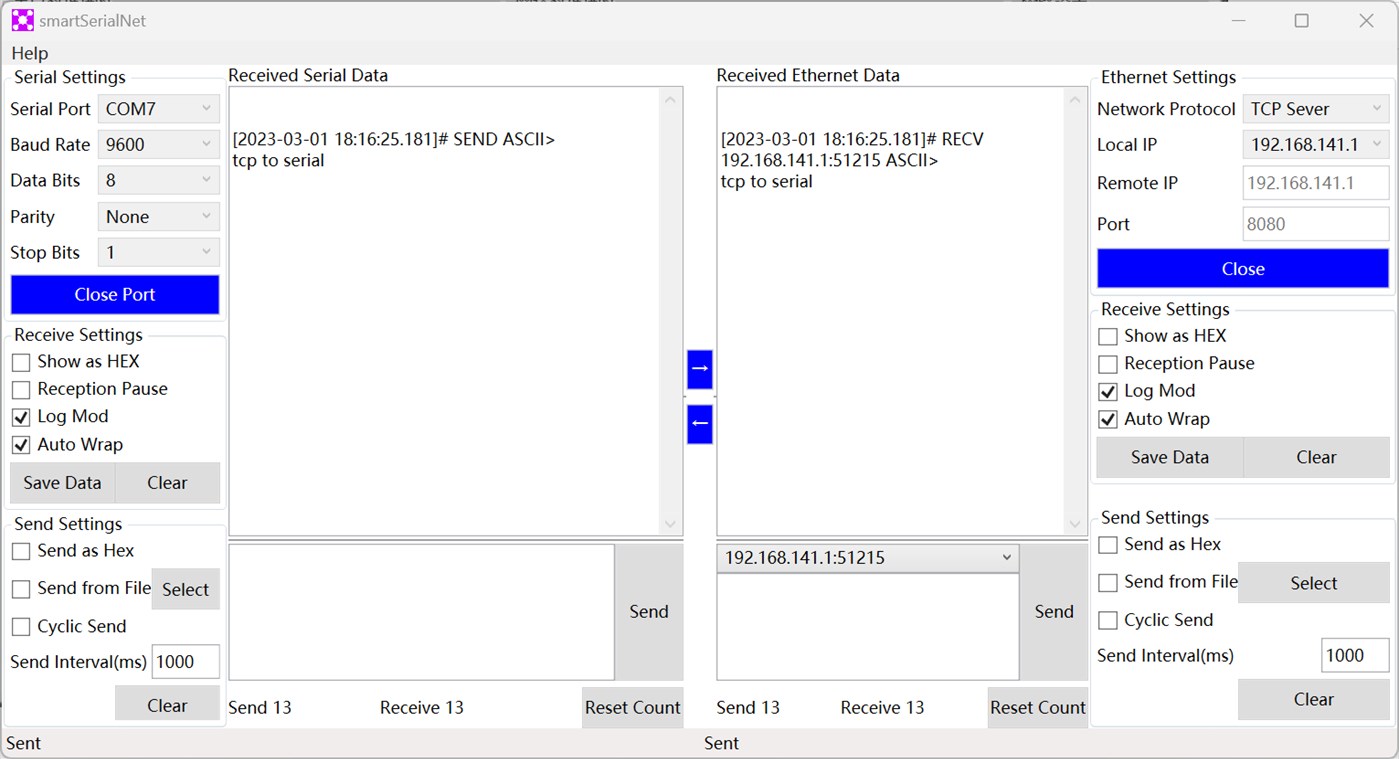
Task: Click the right arrow transfer icon
Action: pyautogui.click(x=699, y=369)
